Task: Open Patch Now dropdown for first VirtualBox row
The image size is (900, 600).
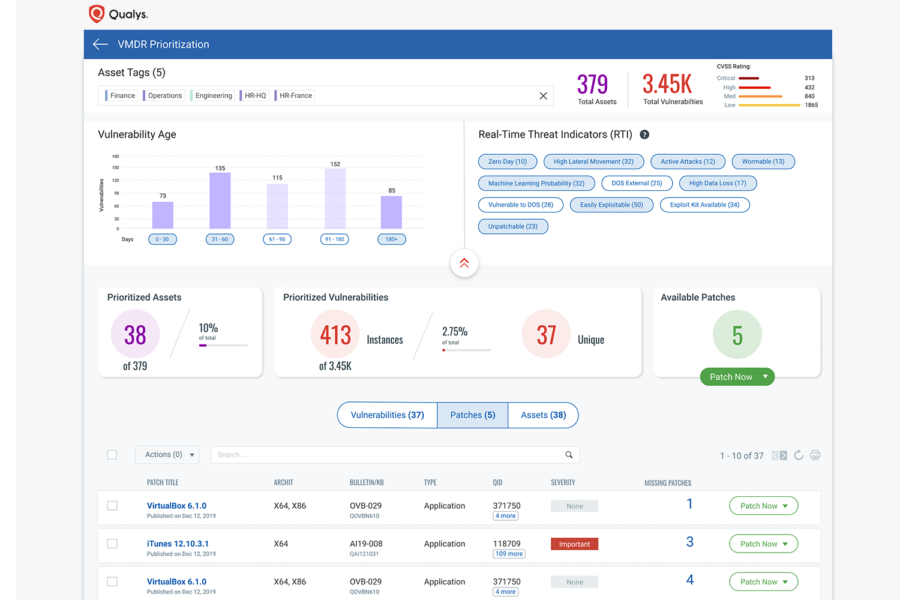Action: pyautogui.click(x=763, y=506)
